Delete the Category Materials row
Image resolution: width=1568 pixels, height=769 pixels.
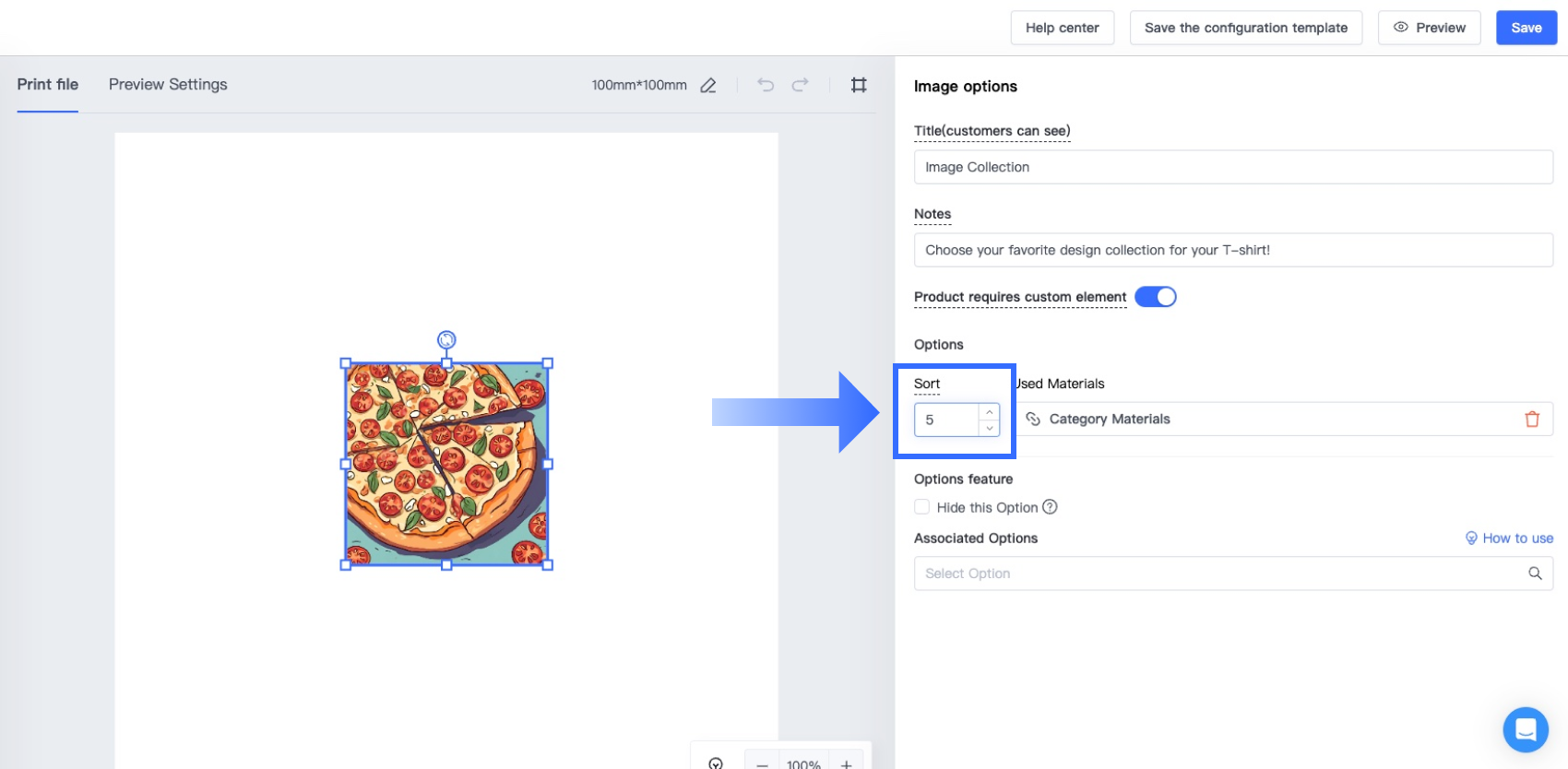1532,420
